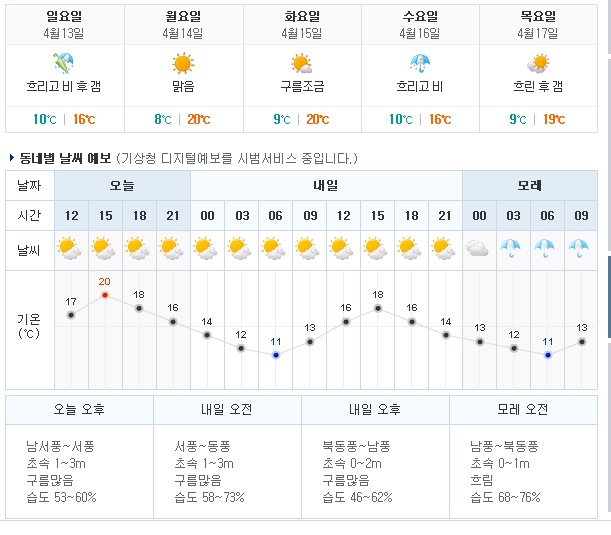Click the umbrella icon at 모레 03 hour
Image resolution: width=611 pixels, height=535 pixels.
tap(510, 248)
